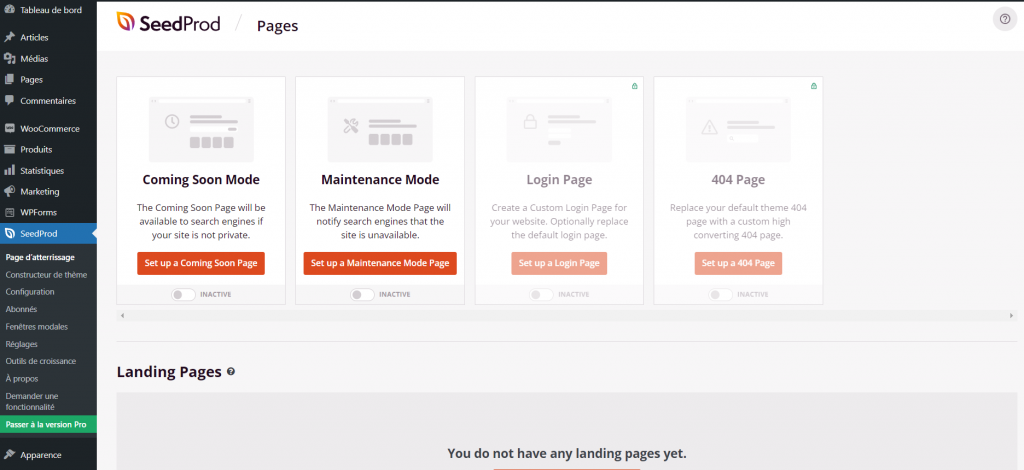Toggle the Login Page inactive switch
Screen dimensions: 1024x470
541,295
